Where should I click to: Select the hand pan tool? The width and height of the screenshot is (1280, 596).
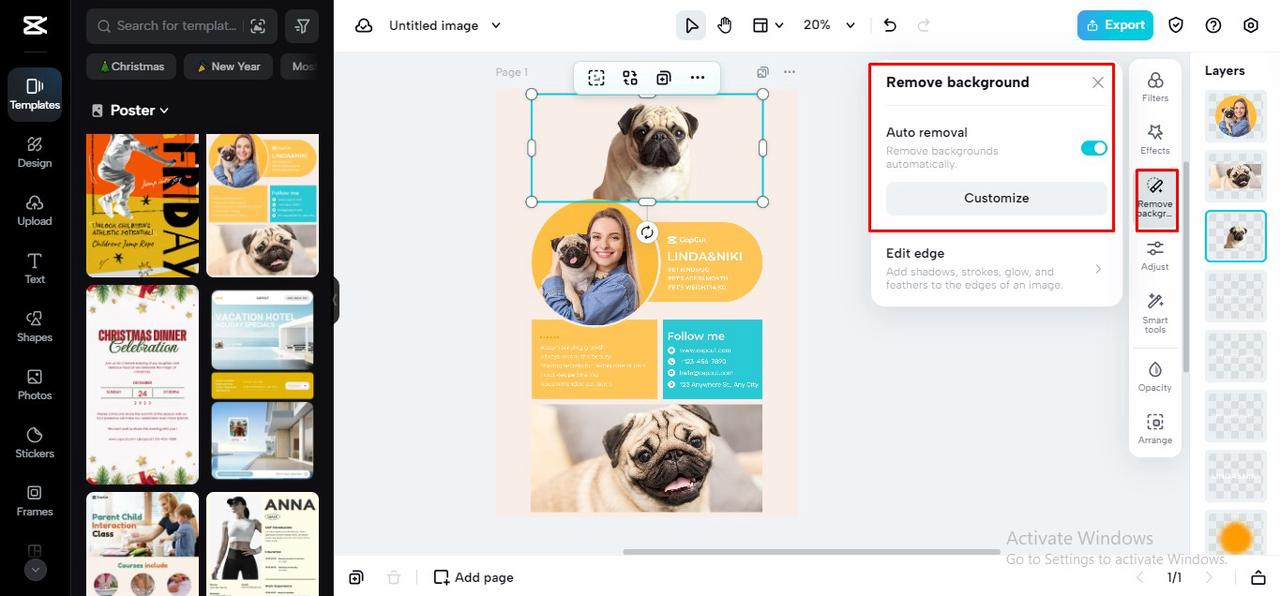coord(725,25)
